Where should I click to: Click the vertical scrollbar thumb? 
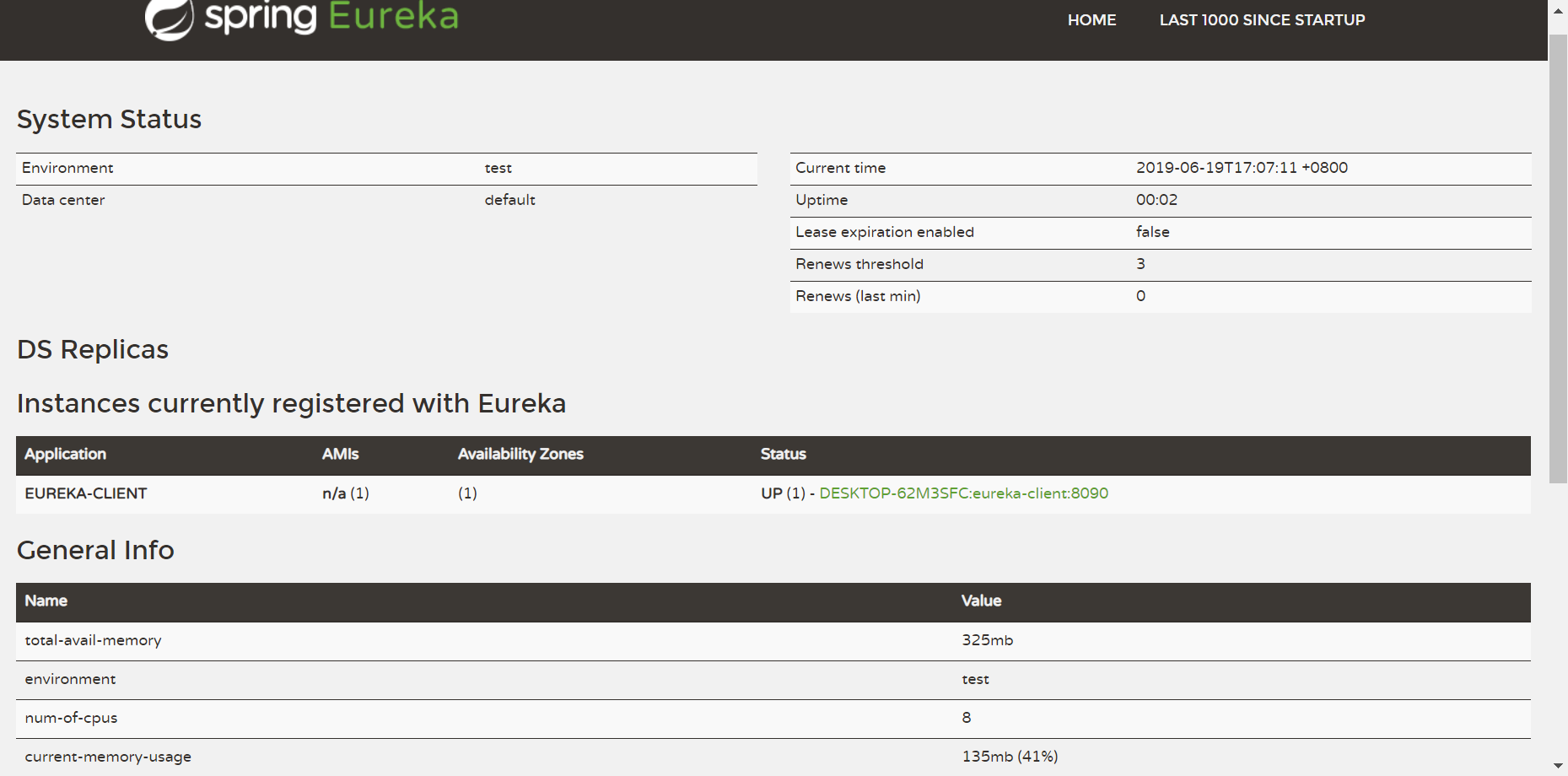[x=1558, y=259]
